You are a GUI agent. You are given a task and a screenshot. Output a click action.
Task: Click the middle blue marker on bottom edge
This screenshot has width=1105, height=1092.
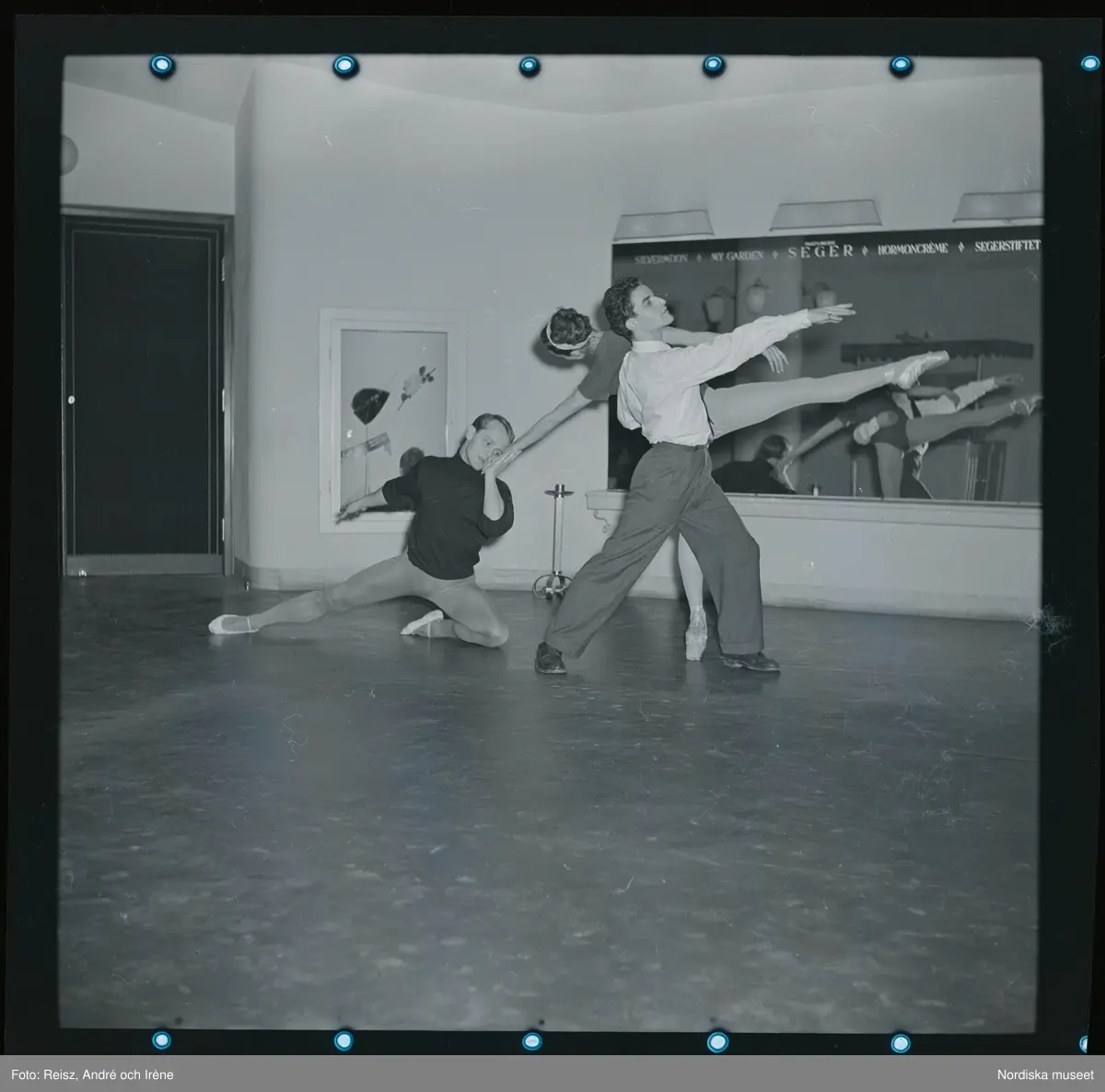(x=531, y=1041)
